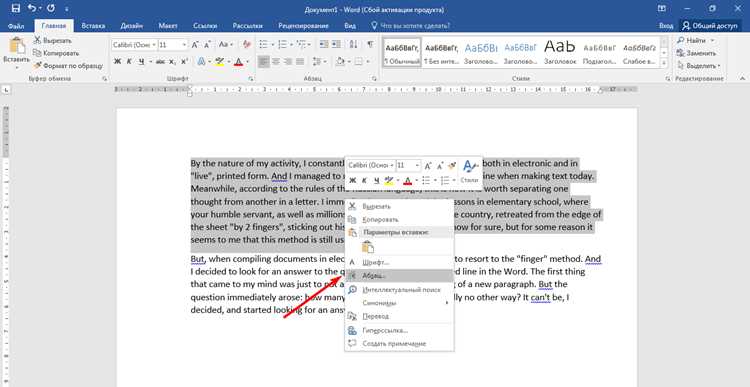750x387 pixels.
Task: Toggle Italic (К) on the mini toolbar
Action: click(364, 180)
